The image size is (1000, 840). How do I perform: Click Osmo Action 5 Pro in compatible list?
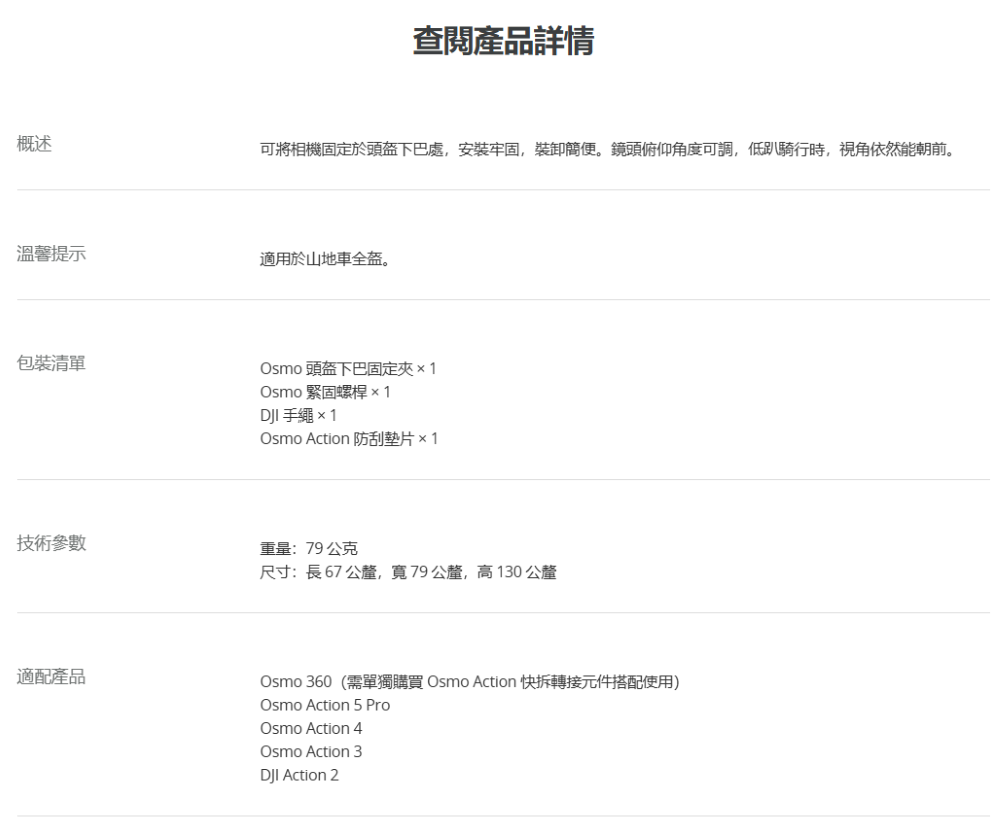click(325, 705)
